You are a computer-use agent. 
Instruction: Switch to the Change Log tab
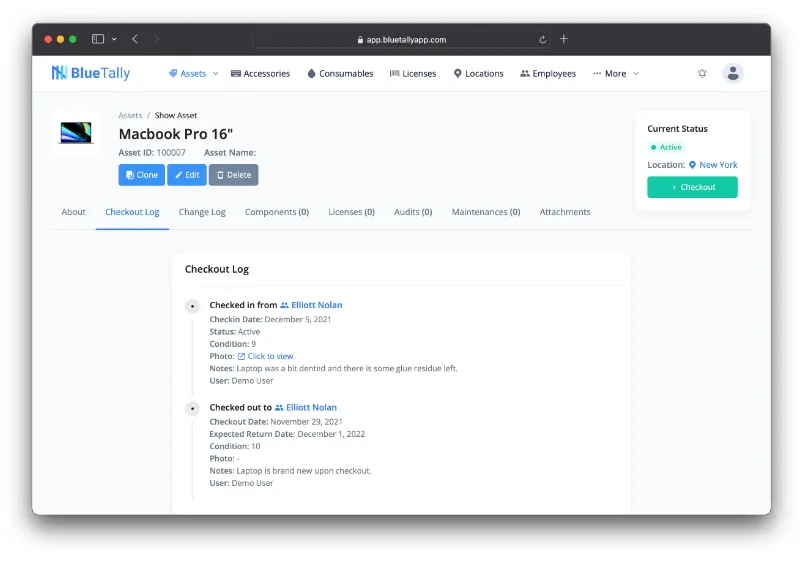click(x=202, y=212)
